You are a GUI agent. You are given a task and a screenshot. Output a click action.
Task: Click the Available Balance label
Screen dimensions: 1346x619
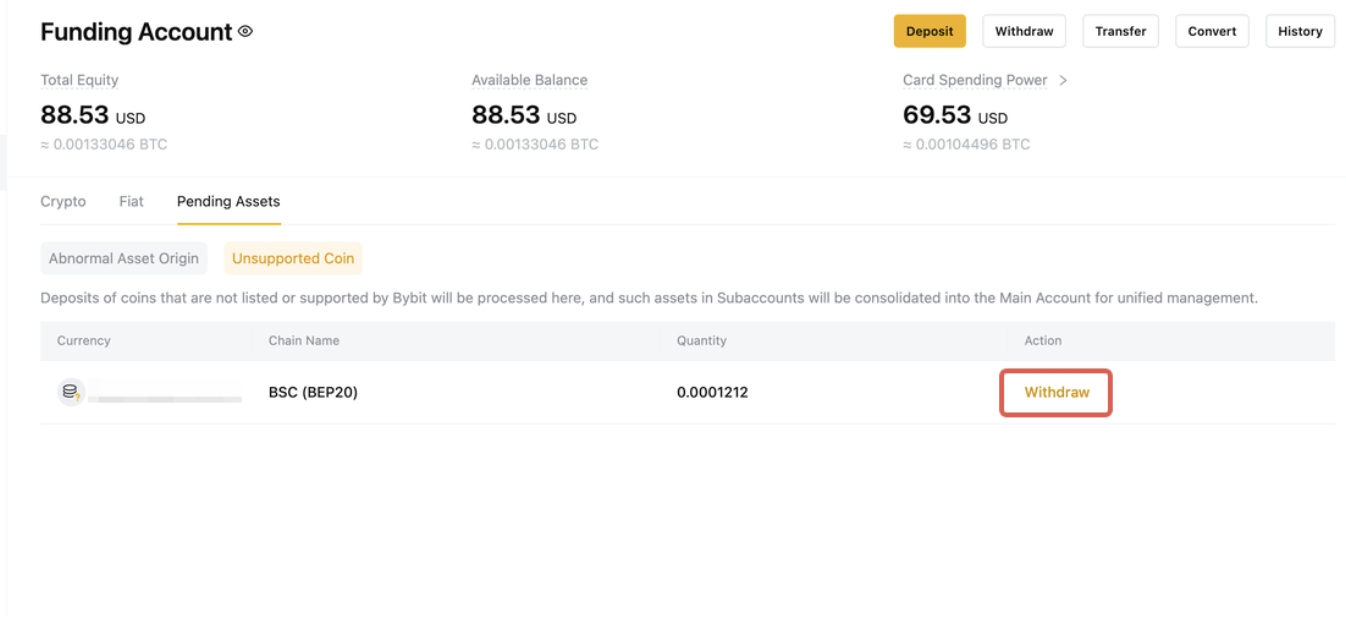[529, 80]
